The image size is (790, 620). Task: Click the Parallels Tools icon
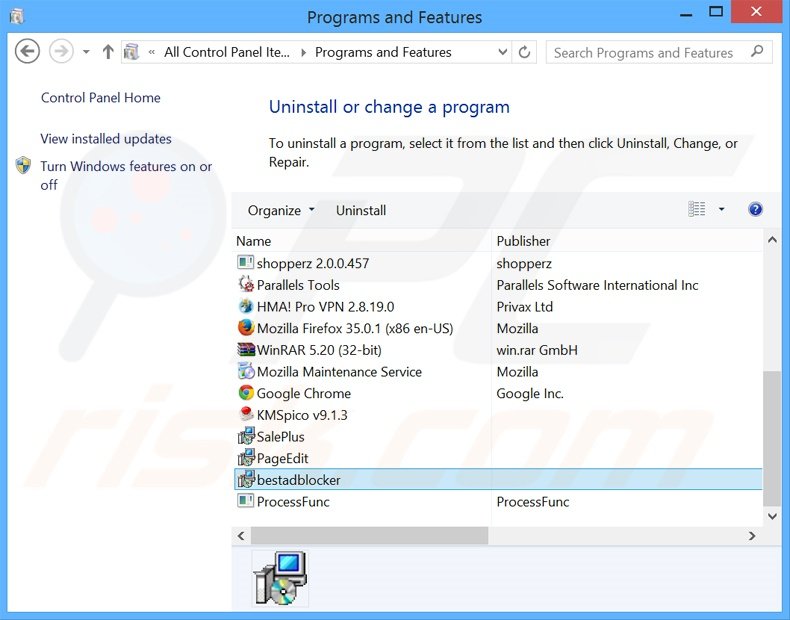coord(246,285)
